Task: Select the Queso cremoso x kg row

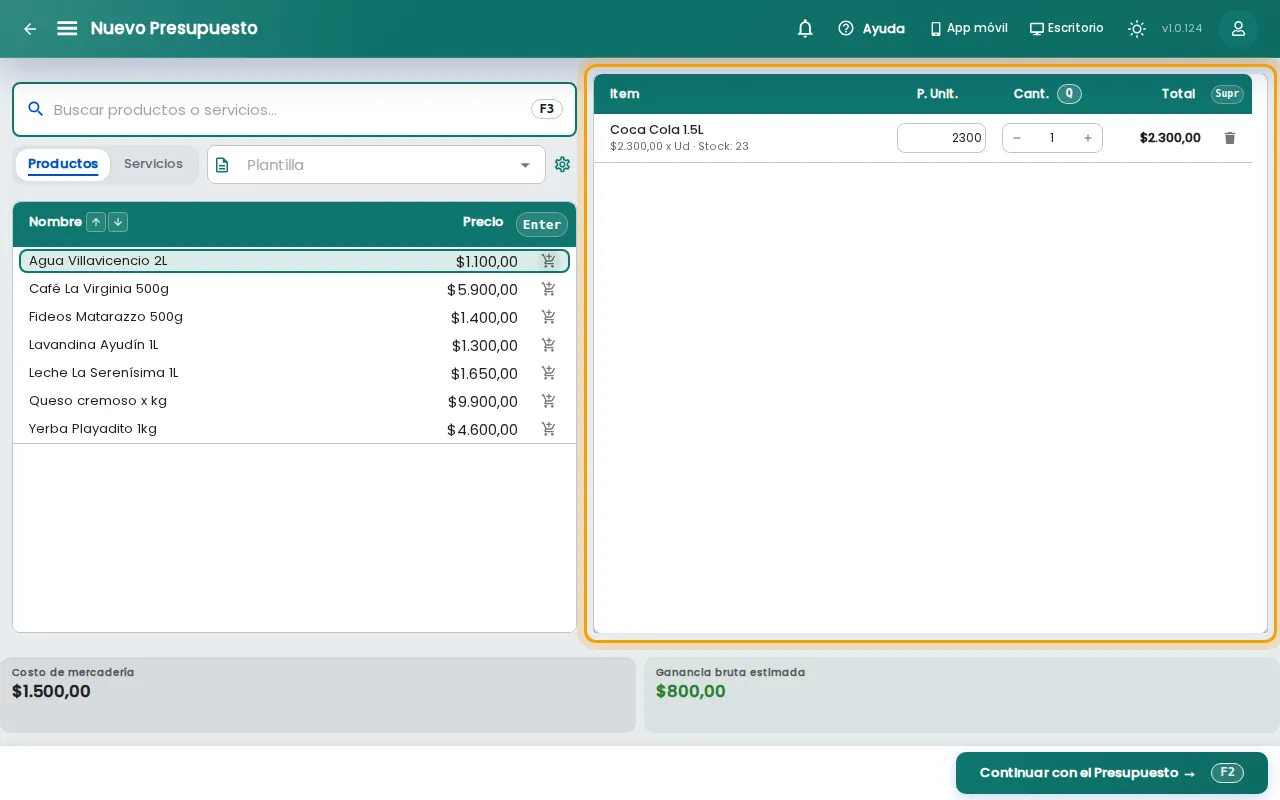Action: pyautogui.click(x=294, y=401)
